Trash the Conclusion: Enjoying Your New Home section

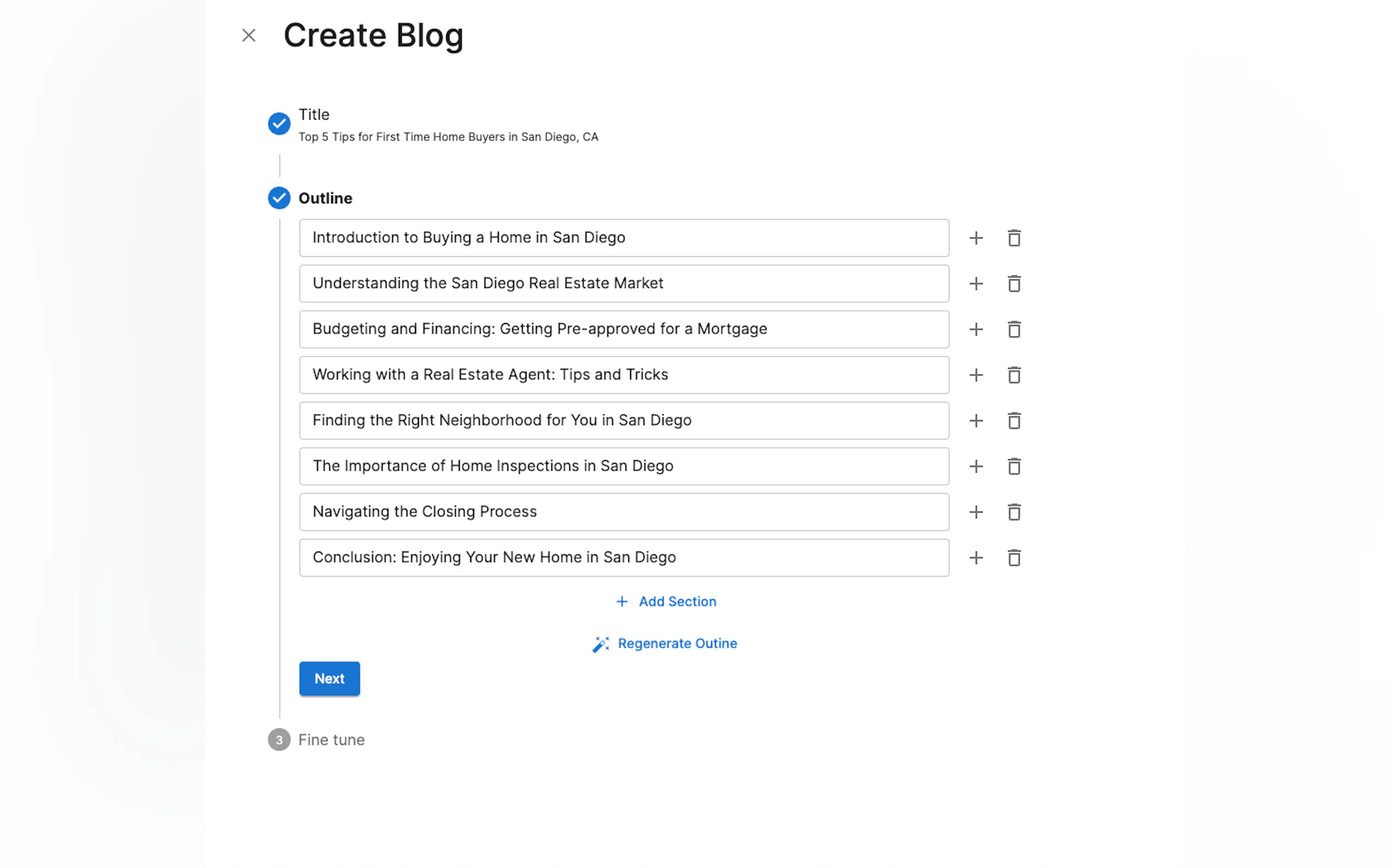pos(1013,558)
